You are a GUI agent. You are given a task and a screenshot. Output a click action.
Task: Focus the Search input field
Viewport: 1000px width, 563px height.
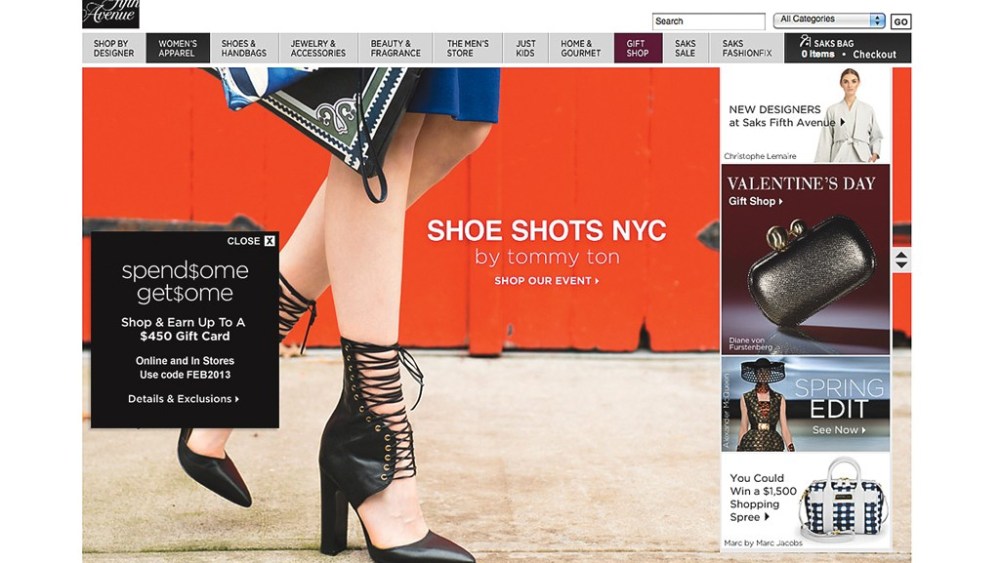[x=708, y=21]
